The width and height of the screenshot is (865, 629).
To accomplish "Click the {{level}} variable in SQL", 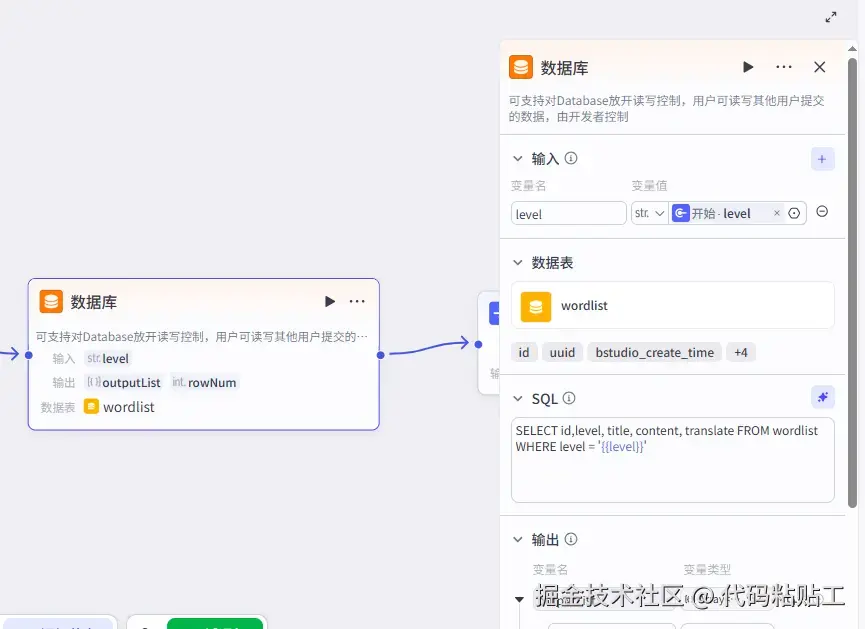I will (622, 446).
